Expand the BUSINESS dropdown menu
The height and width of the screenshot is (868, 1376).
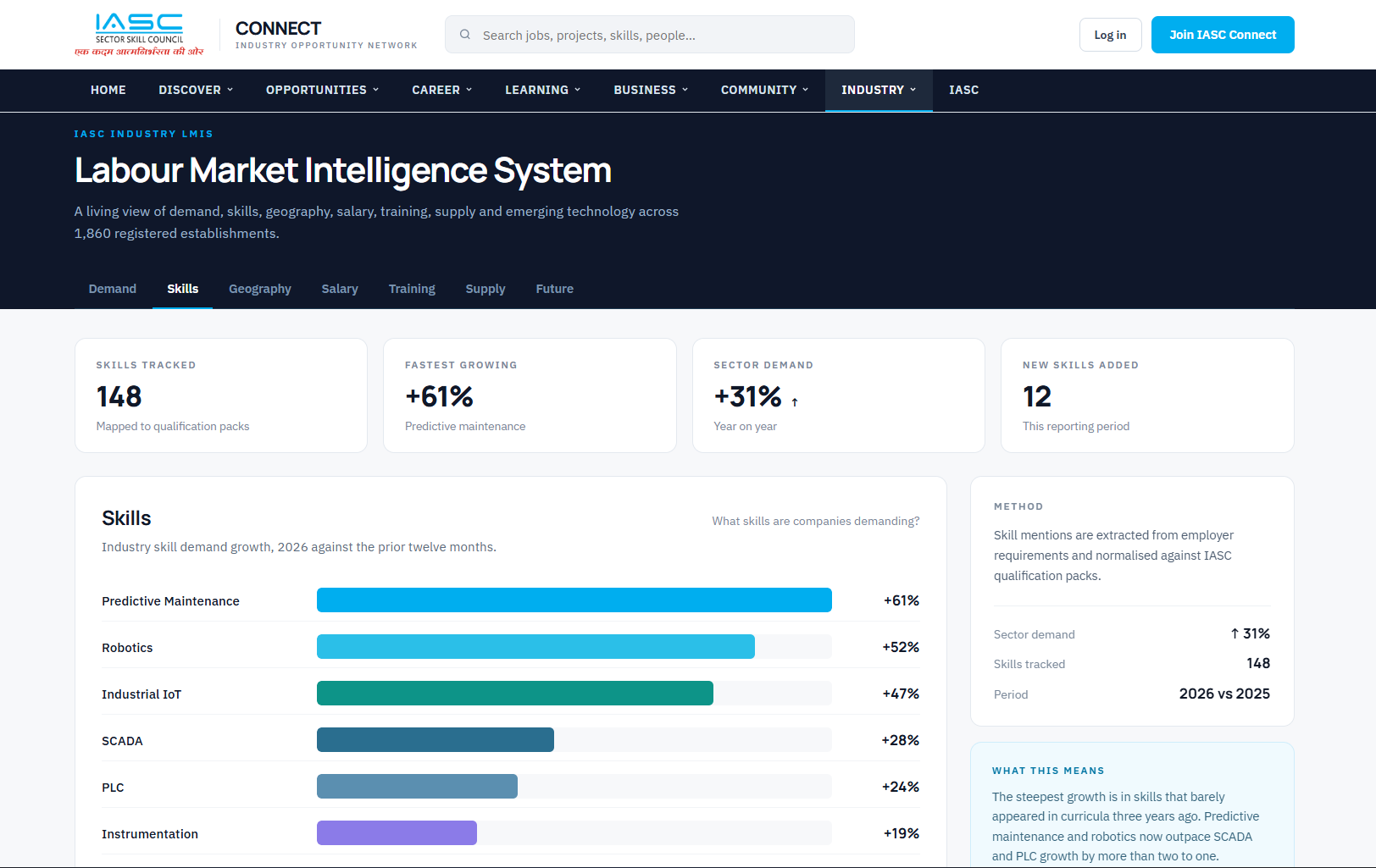[x=651, y=90]
